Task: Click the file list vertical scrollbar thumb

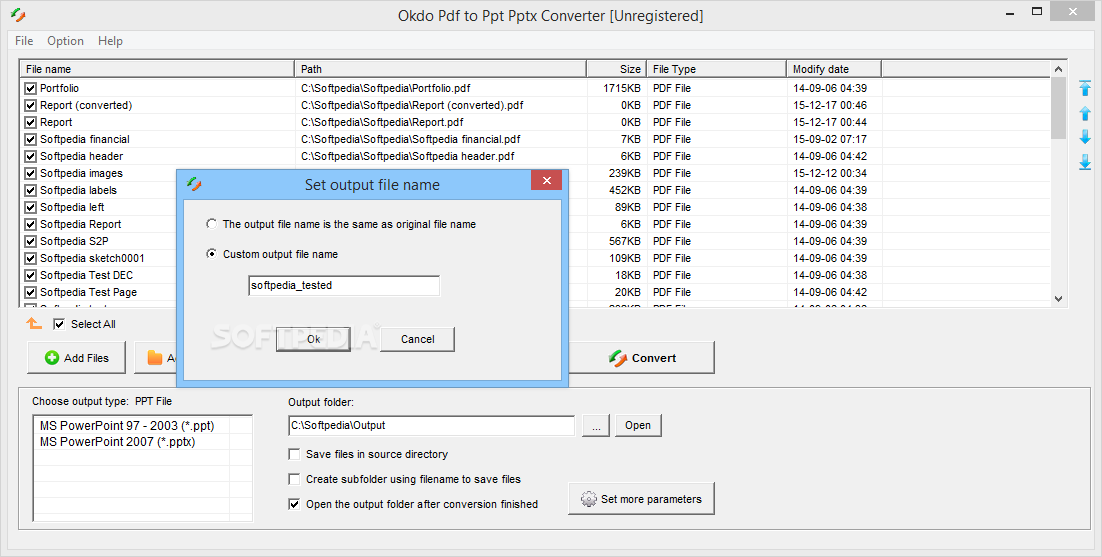Action: coord(1058,108)
